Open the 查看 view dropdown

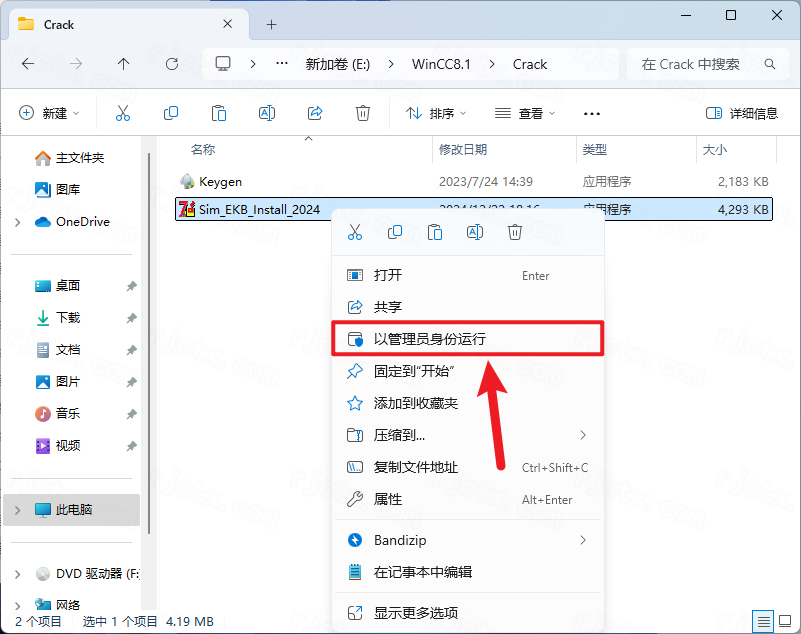coord(525,114)
